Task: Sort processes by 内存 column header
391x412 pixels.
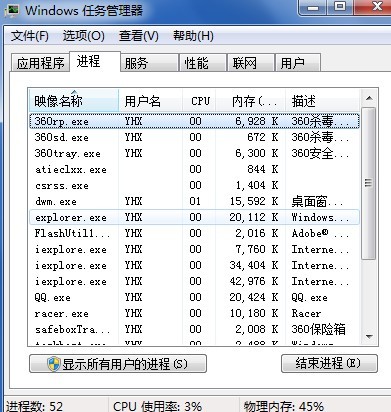Action: [250, 101]
